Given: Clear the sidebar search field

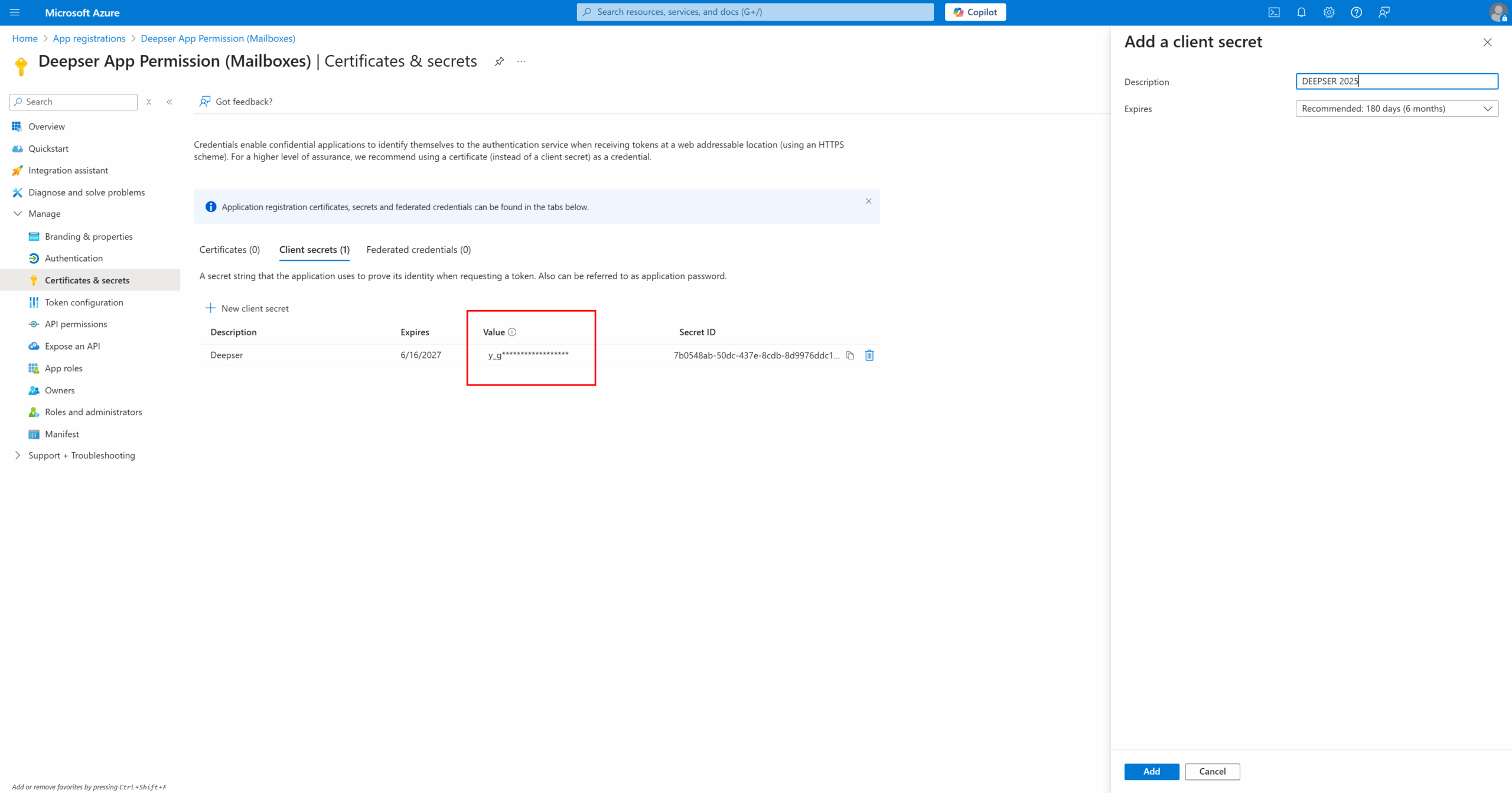Looking at the screenshot, I should click(149, 102).
